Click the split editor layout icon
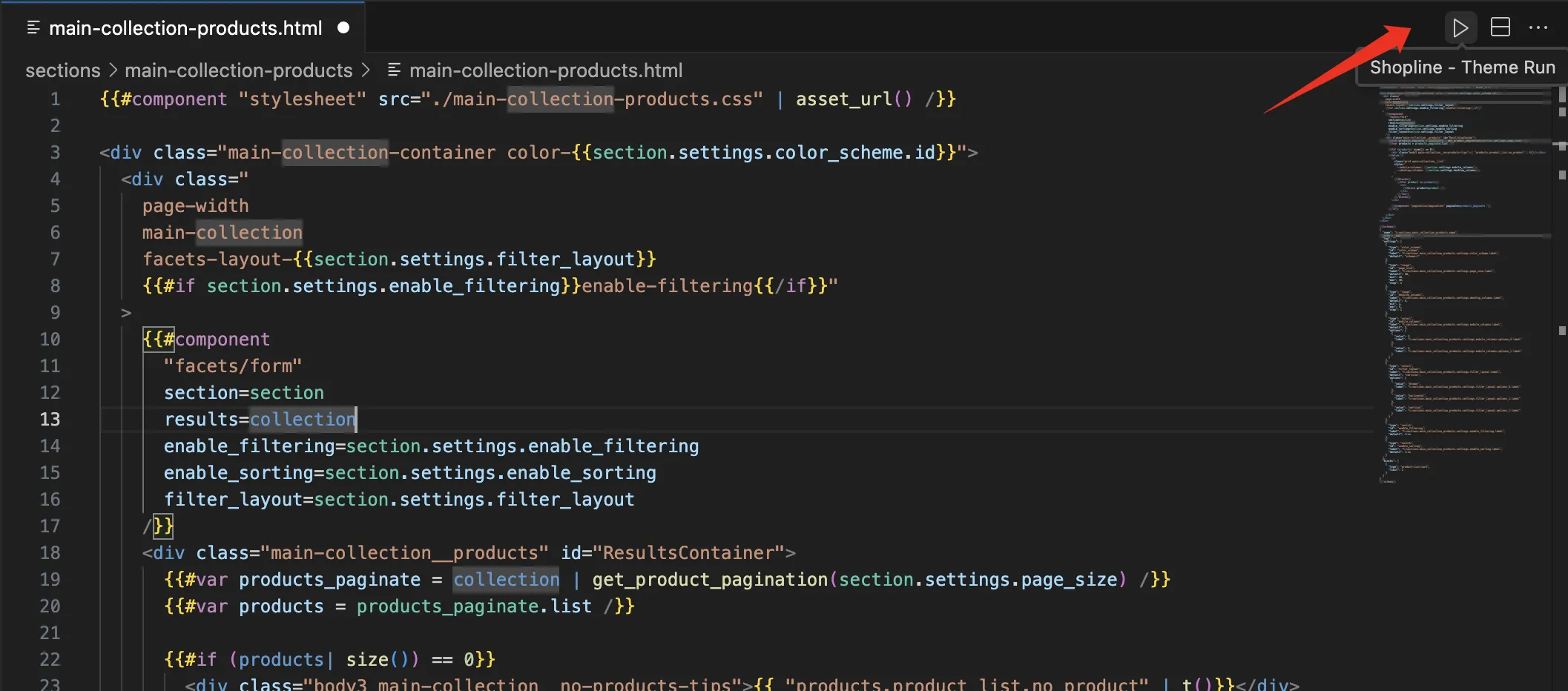The image size is (1568, 691). coord(1500,28)
